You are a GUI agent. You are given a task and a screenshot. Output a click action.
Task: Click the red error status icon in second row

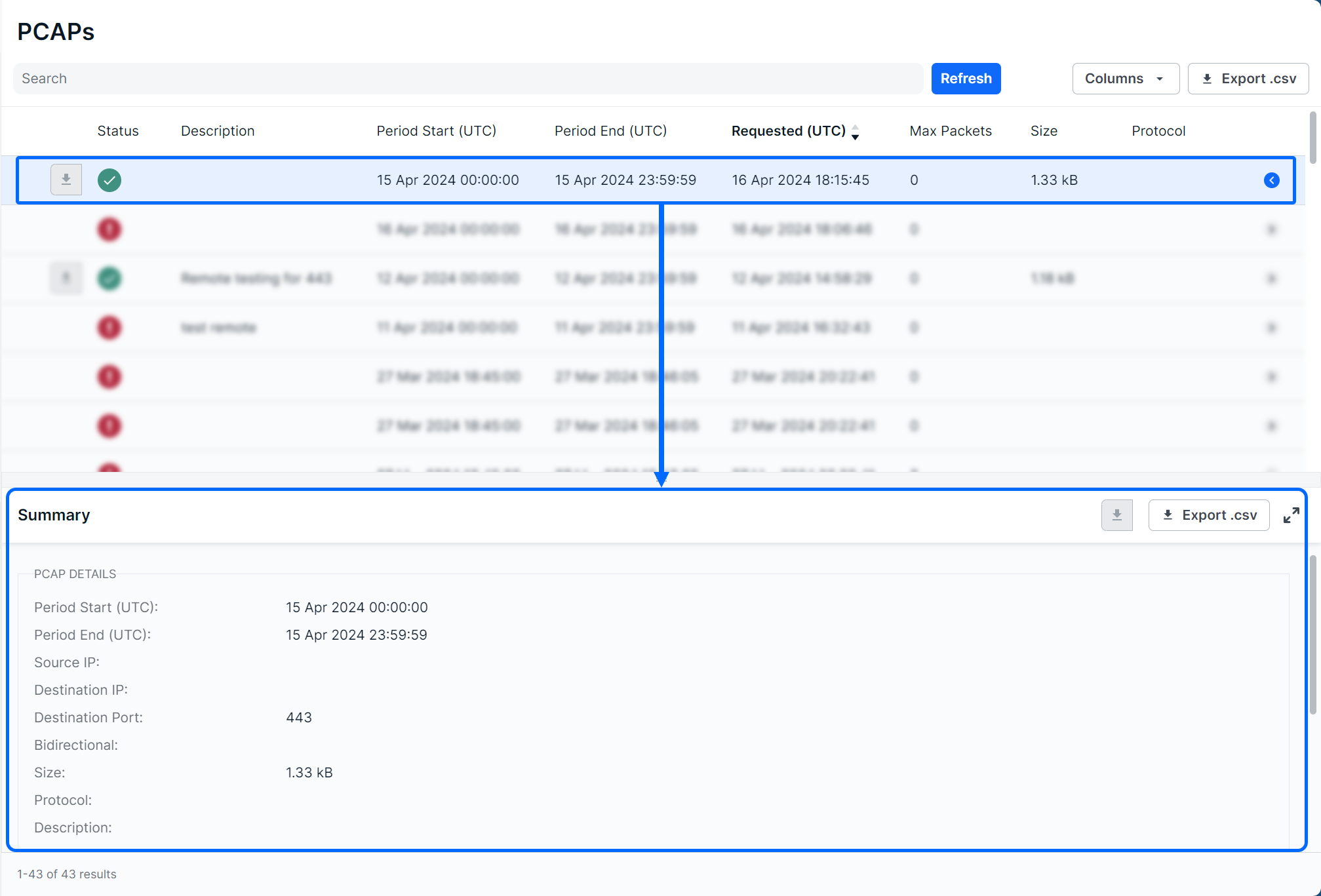(109, 229)
